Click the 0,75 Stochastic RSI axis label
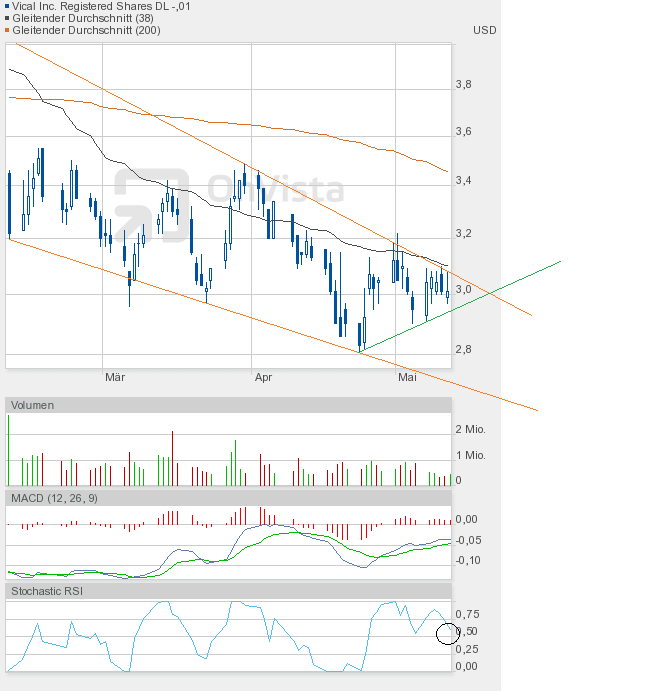This screenshot has height=691, width=650. pyautogui.click(x=467, y=614)
